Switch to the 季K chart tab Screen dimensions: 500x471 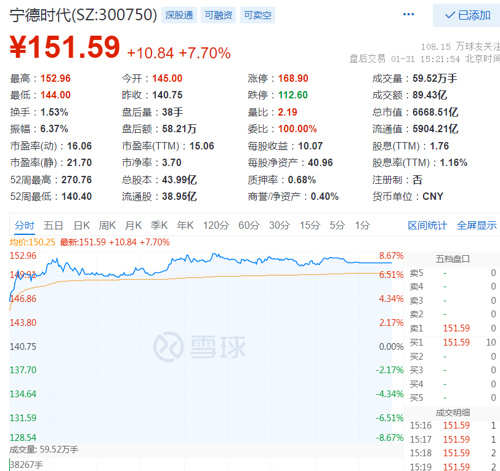(x=159, y=226)
